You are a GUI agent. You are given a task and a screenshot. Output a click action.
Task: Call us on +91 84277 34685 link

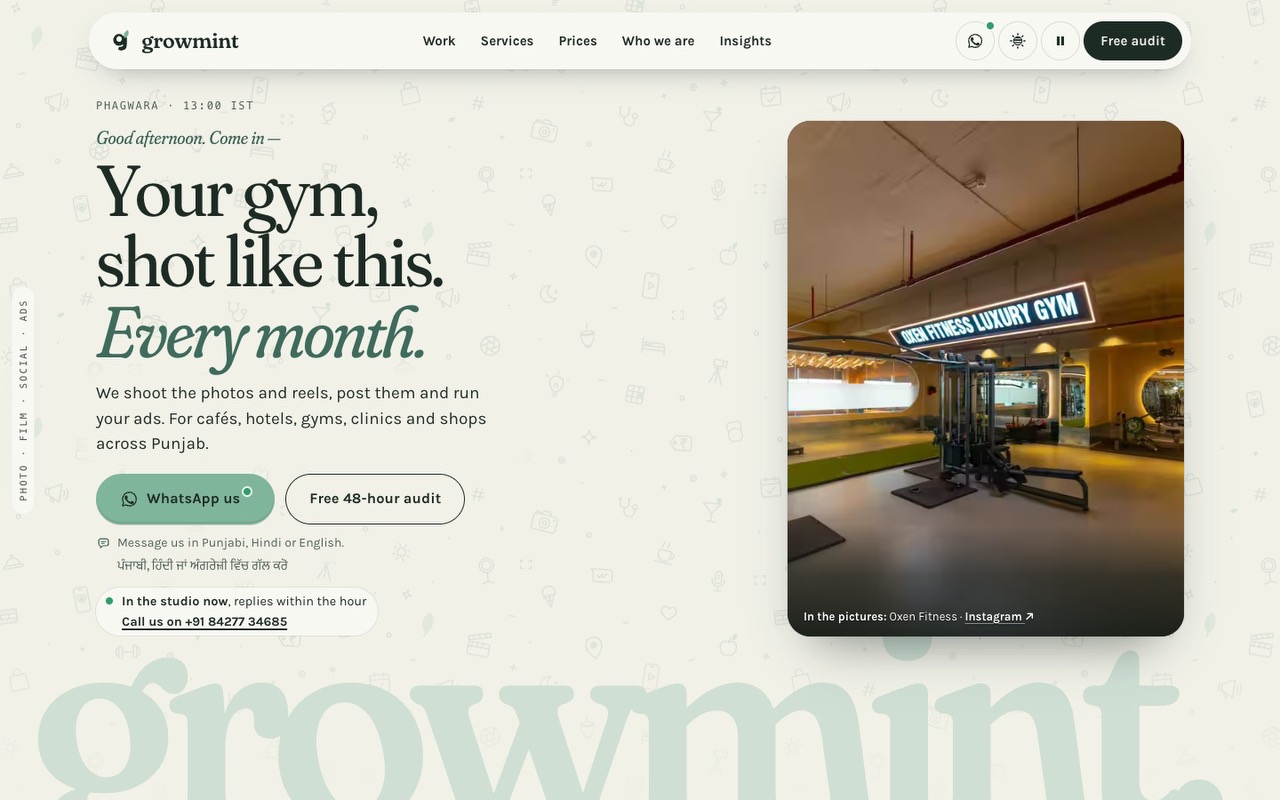(x=204, y=622)
